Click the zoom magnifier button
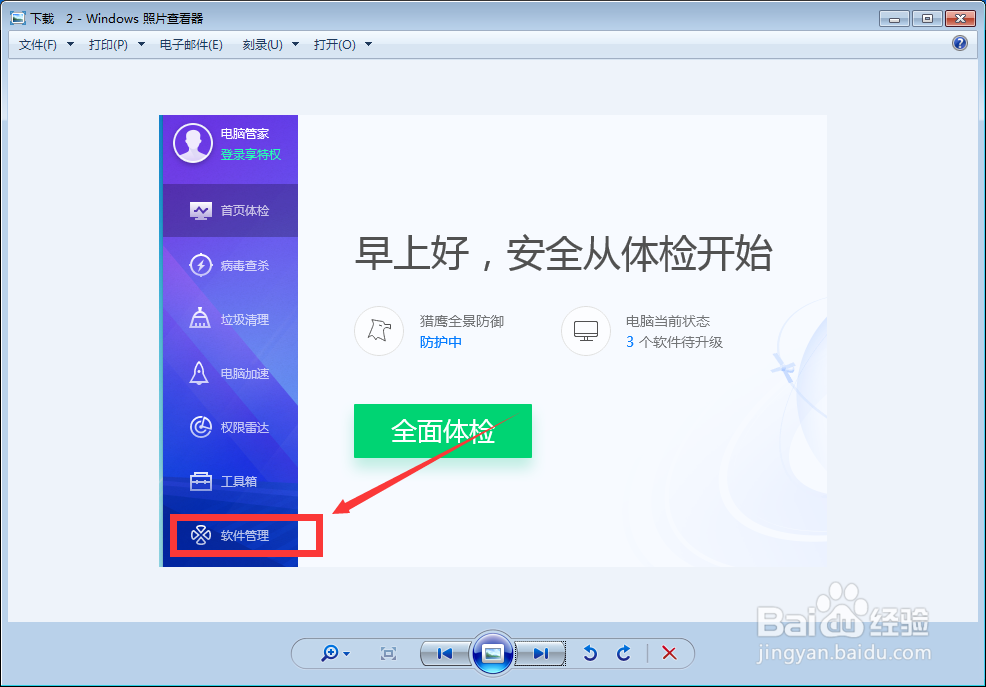986x687 pixels. click(330, 654)
